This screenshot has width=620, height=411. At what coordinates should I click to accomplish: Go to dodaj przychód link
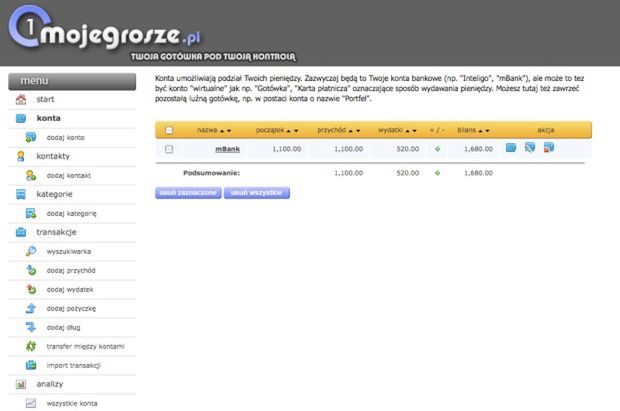point(71,271)
